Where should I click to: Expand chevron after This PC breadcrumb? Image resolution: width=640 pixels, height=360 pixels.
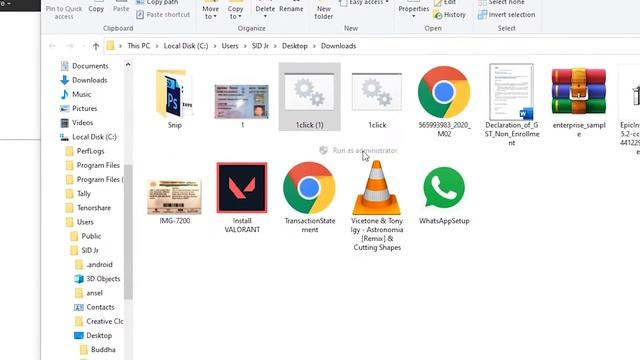pos(157,46)
